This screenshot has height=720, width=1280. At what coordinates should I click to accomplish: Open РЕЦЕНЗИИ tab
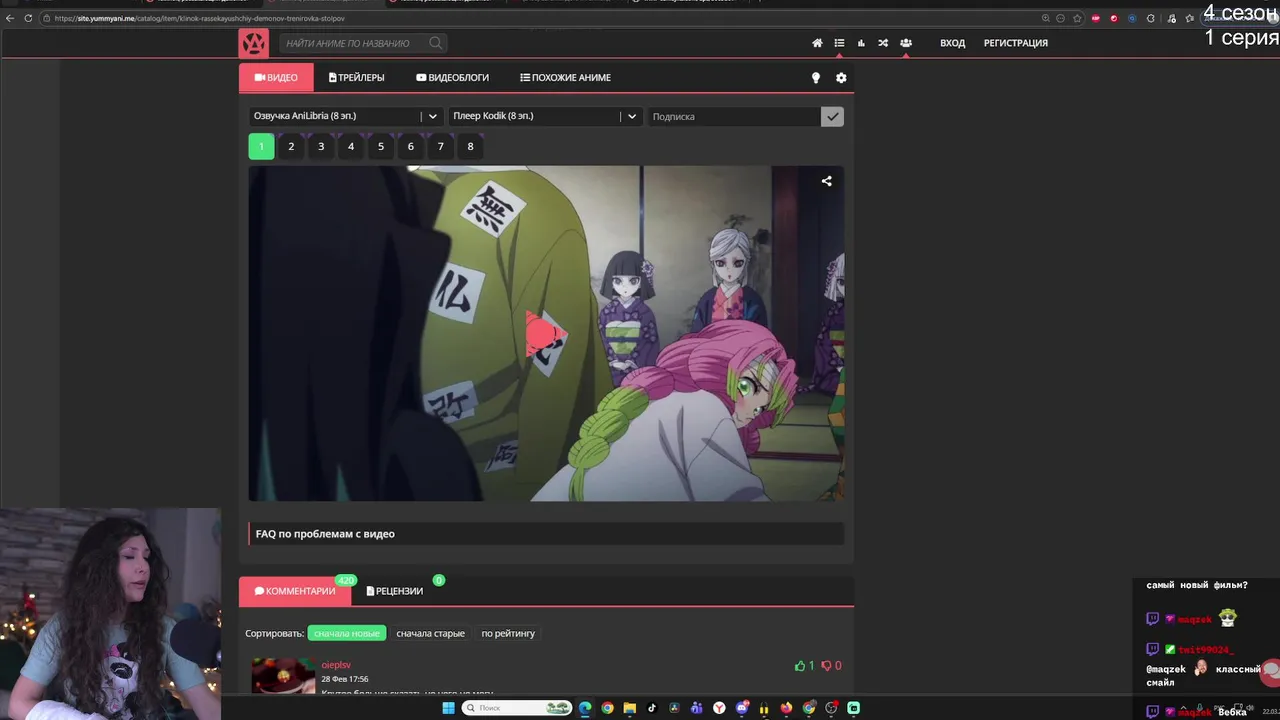click(x=395, y=591)
